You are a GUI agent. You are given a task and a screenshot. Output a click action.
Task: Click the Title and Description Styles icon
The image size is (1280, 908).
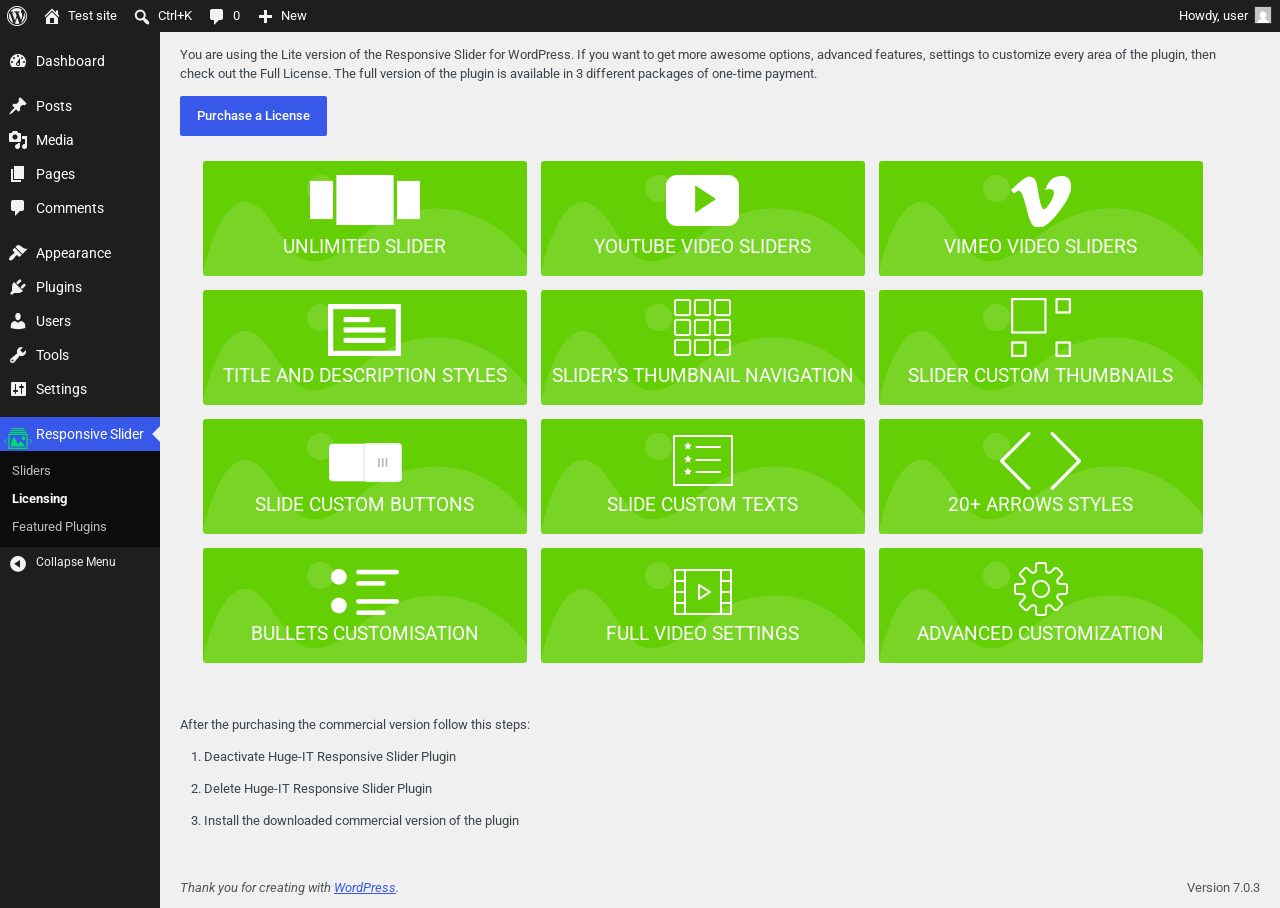pyautogui.click(x=365, y=330)
